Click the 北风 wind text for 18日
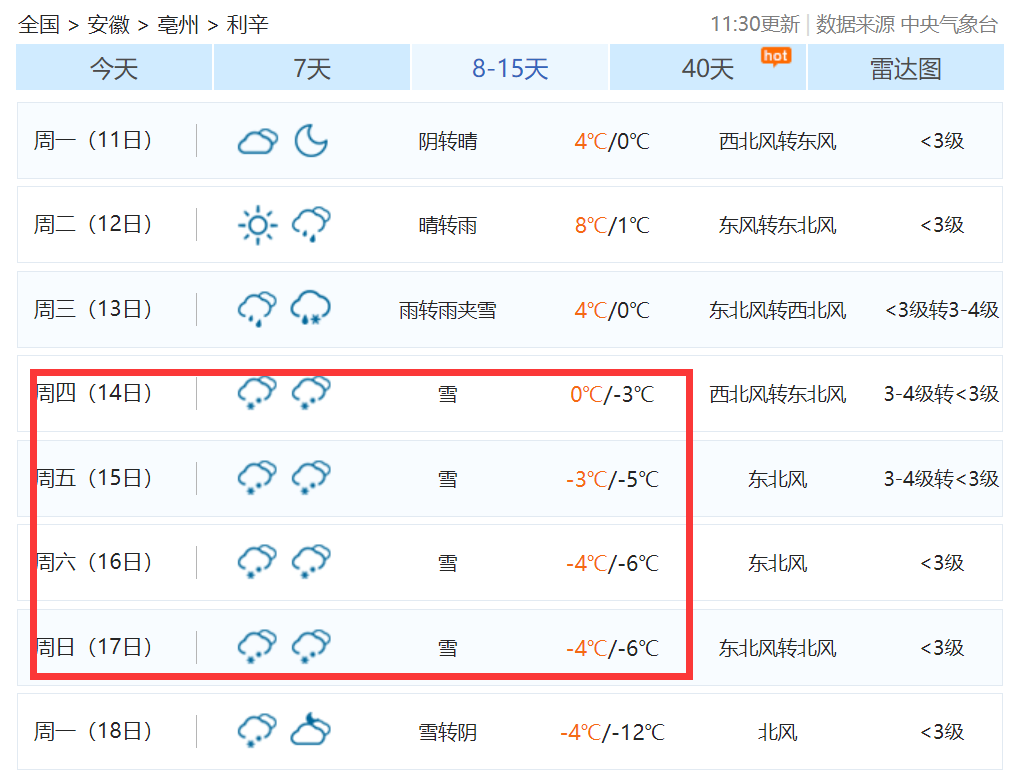 point(777,732)
